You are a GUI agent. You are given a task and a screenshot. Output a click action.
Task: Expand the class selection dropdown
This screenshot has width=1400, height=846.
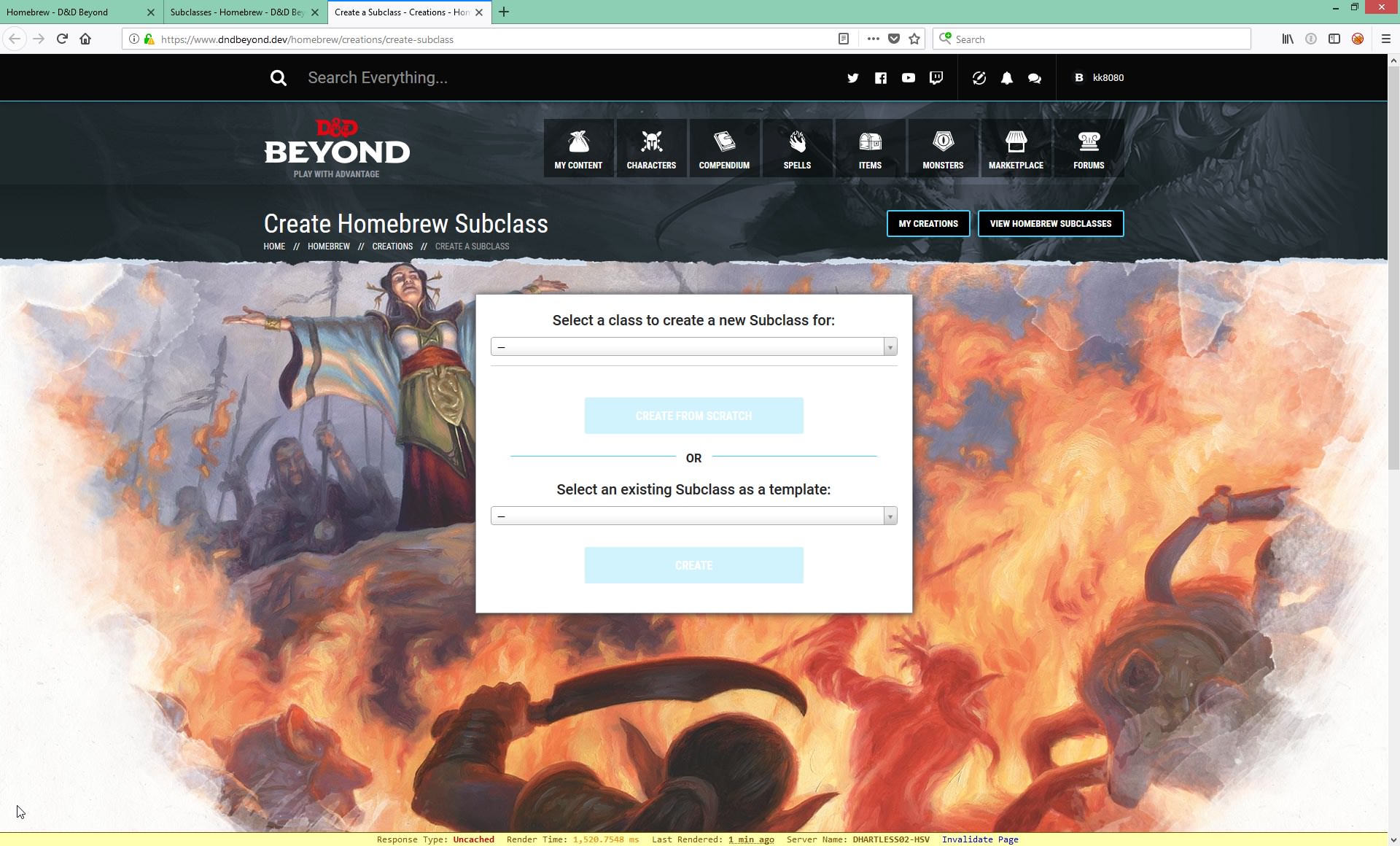click(x=693, y=347)
